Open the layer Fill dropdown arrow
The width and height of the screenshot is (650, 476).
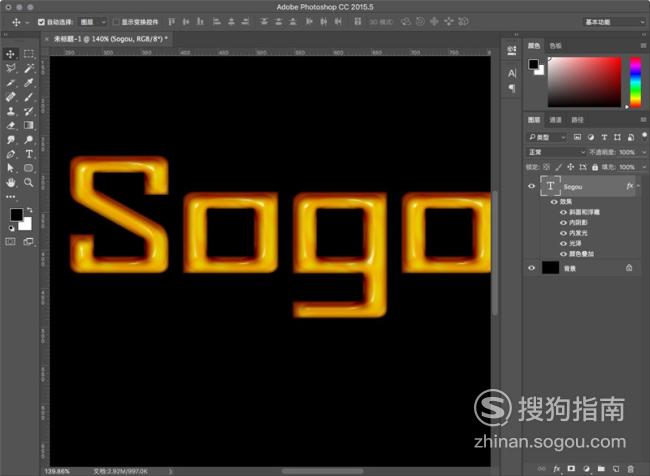coord(644,167)
